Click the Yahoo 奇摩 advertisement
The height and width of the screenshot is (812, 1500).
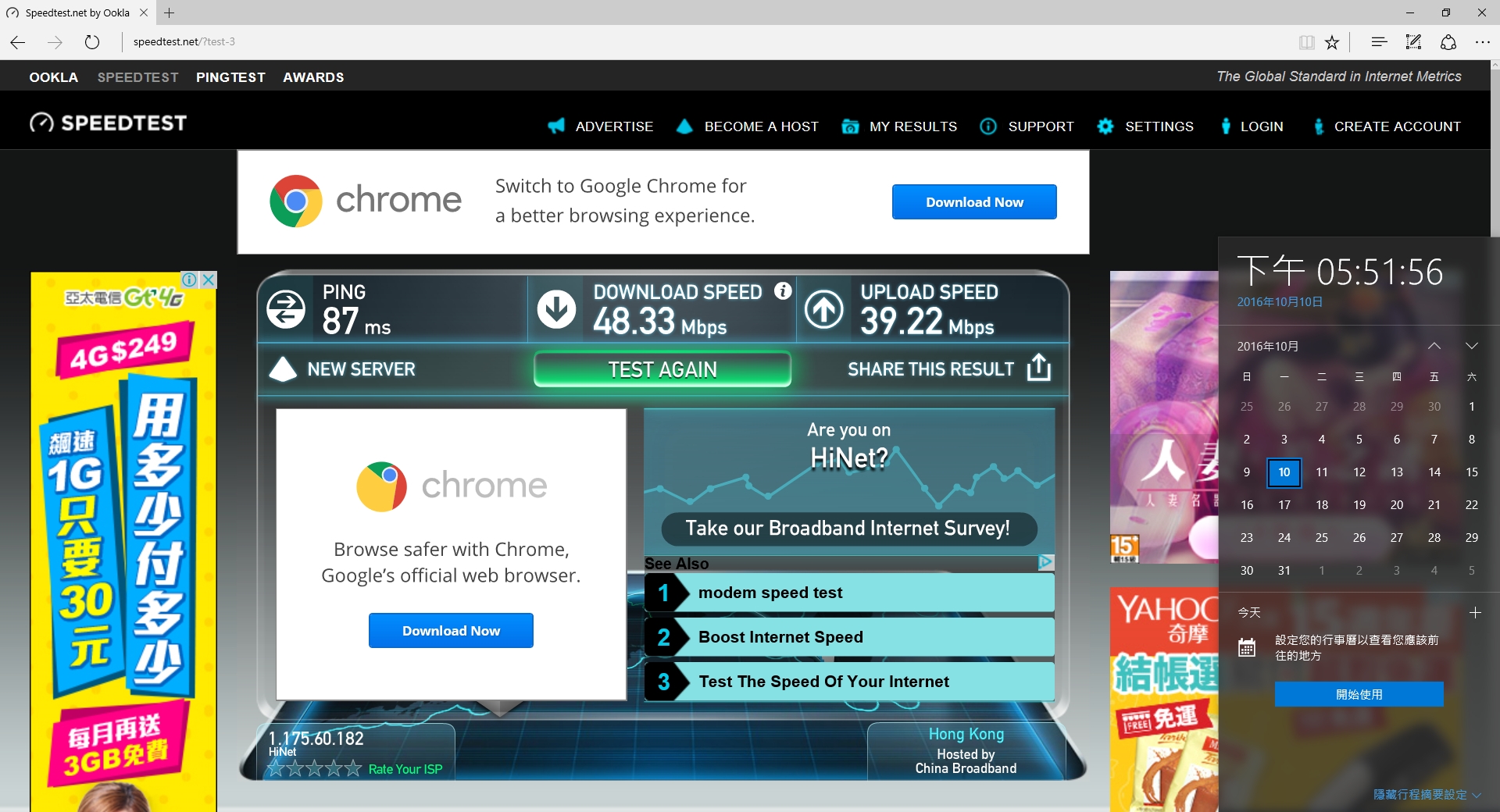point(1164,700)
